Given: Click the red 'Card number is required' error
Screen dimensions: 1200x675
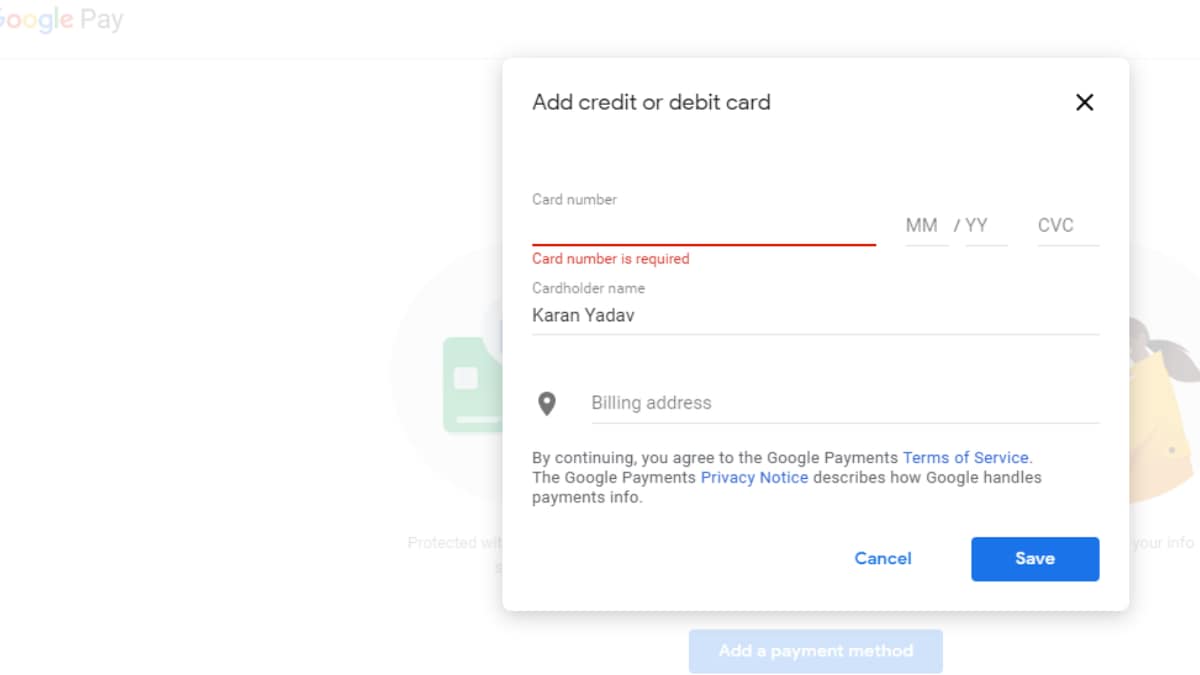Looking at the screenshot, I should pos(610,259).
